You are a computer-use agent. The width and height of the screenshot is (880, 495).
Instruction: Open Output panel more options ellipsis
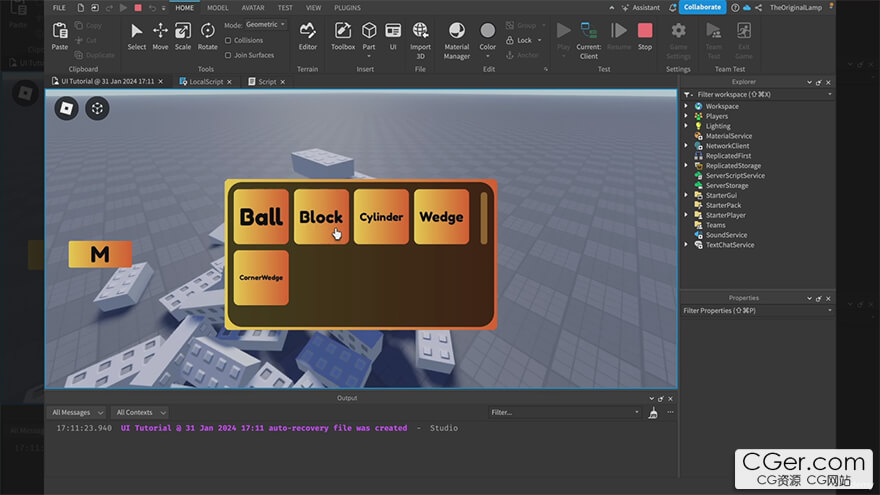coord(670,412)
